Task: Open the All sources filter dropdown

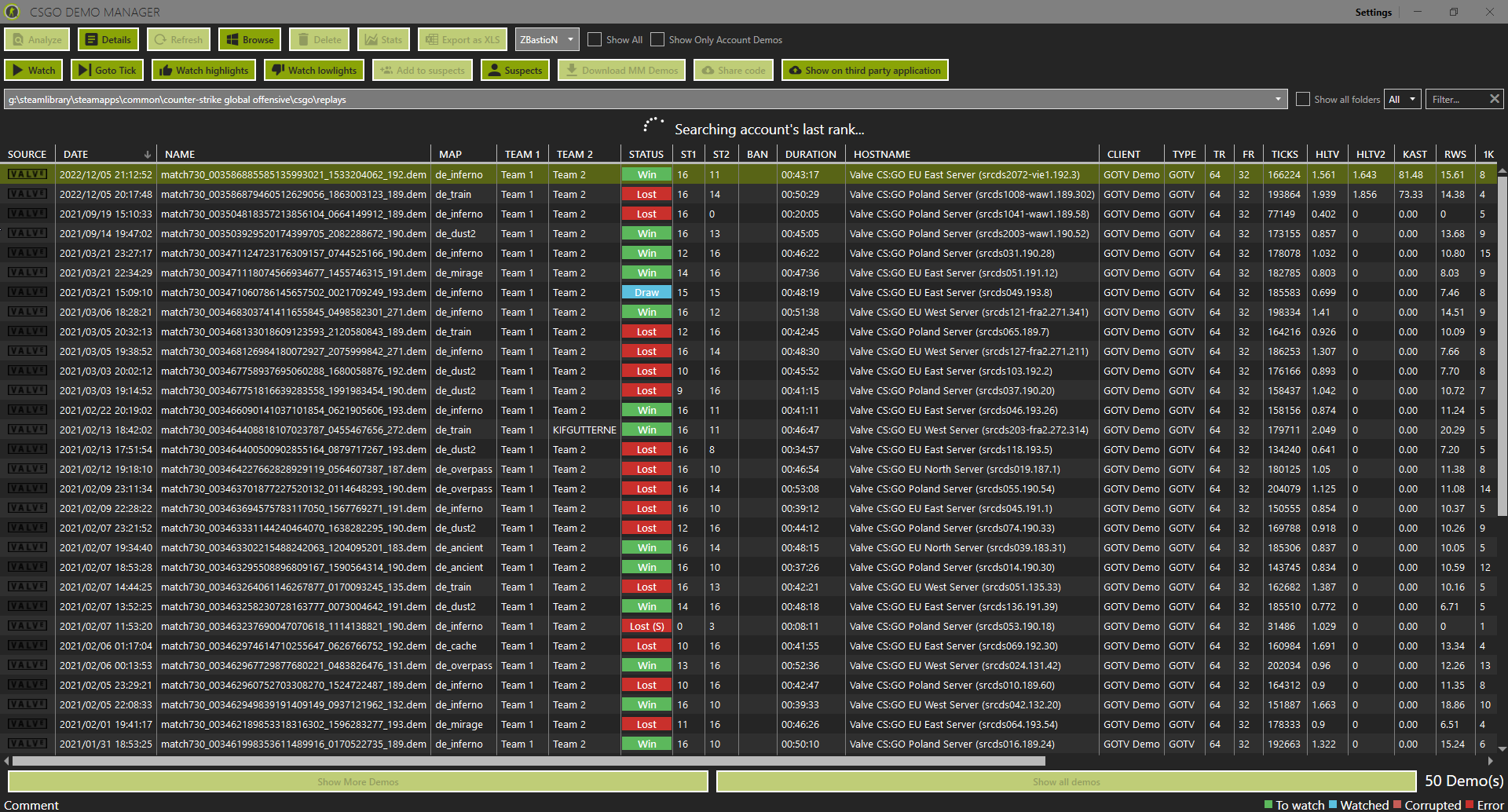Action: point(1402,99)
